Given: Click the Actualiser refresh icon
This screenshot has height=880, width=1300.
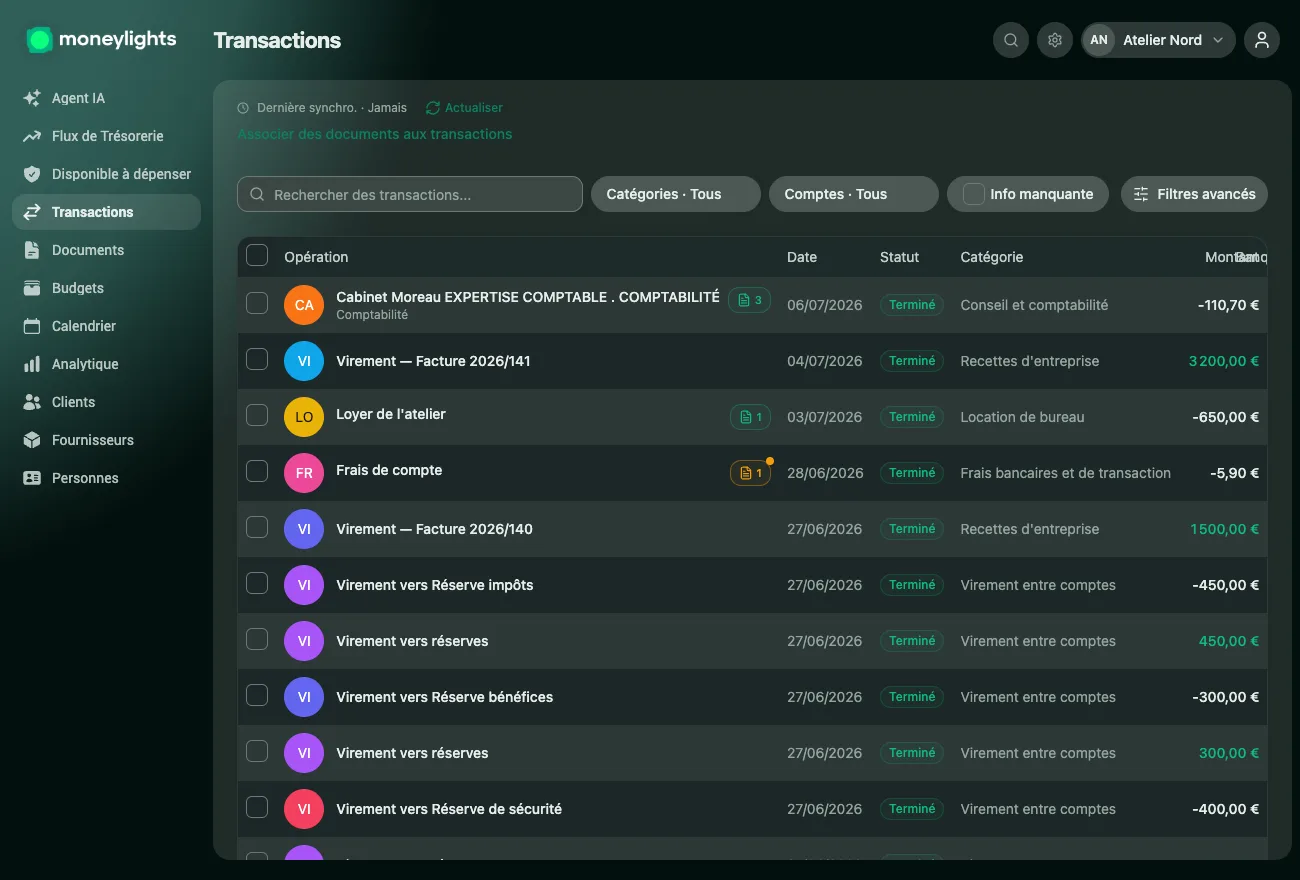Looking at the screenshot, I should [433, 107].
